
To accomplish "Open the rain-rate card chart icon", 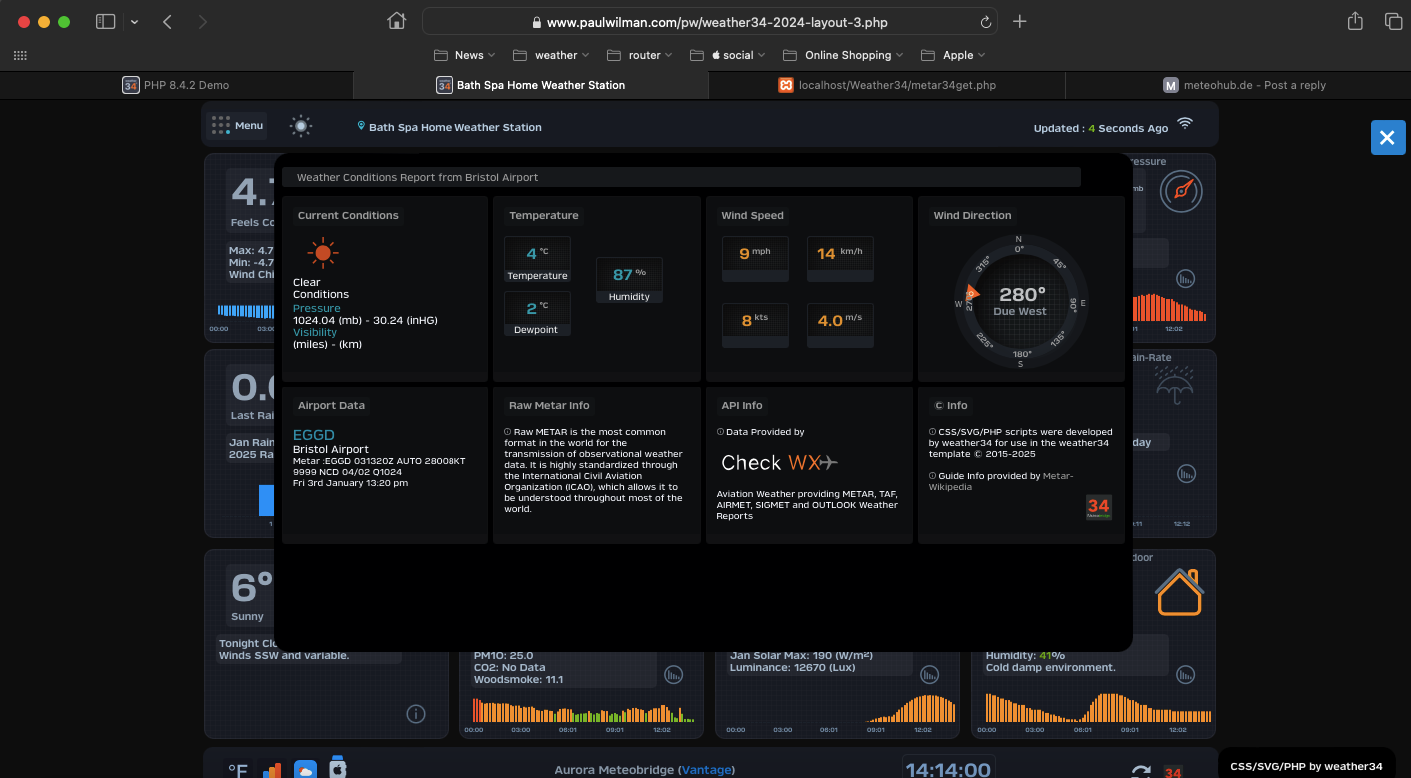I will pos(1186,473).
